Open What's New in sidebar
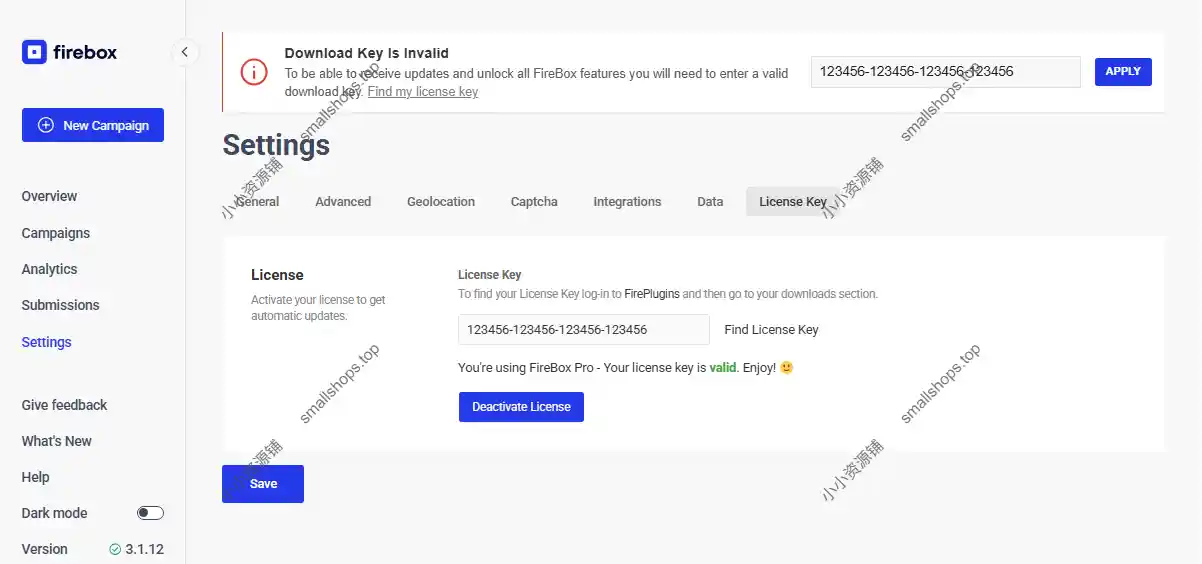 point(57,441)
